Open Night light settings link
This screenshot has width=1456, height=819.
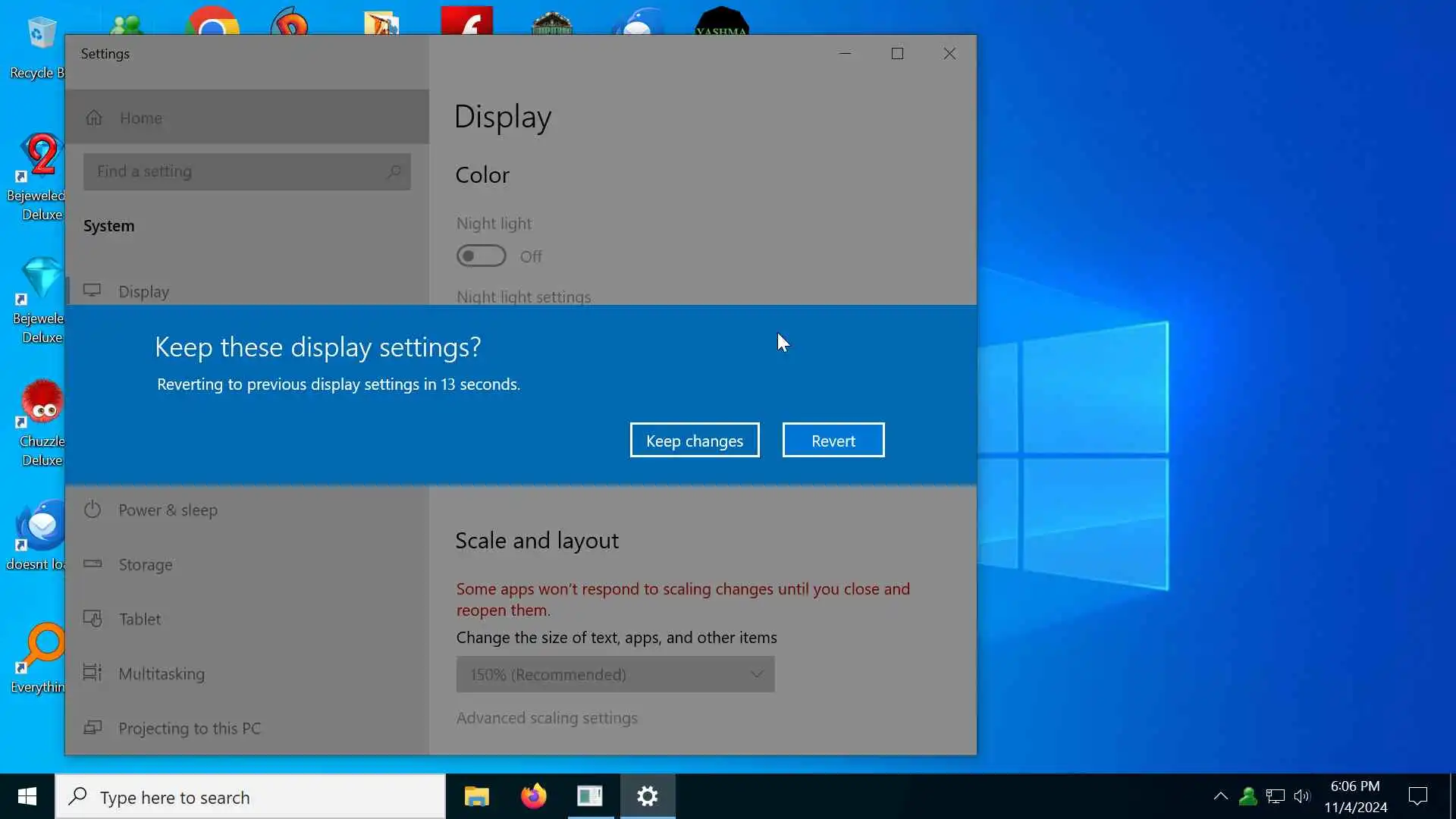coord(523,297)
